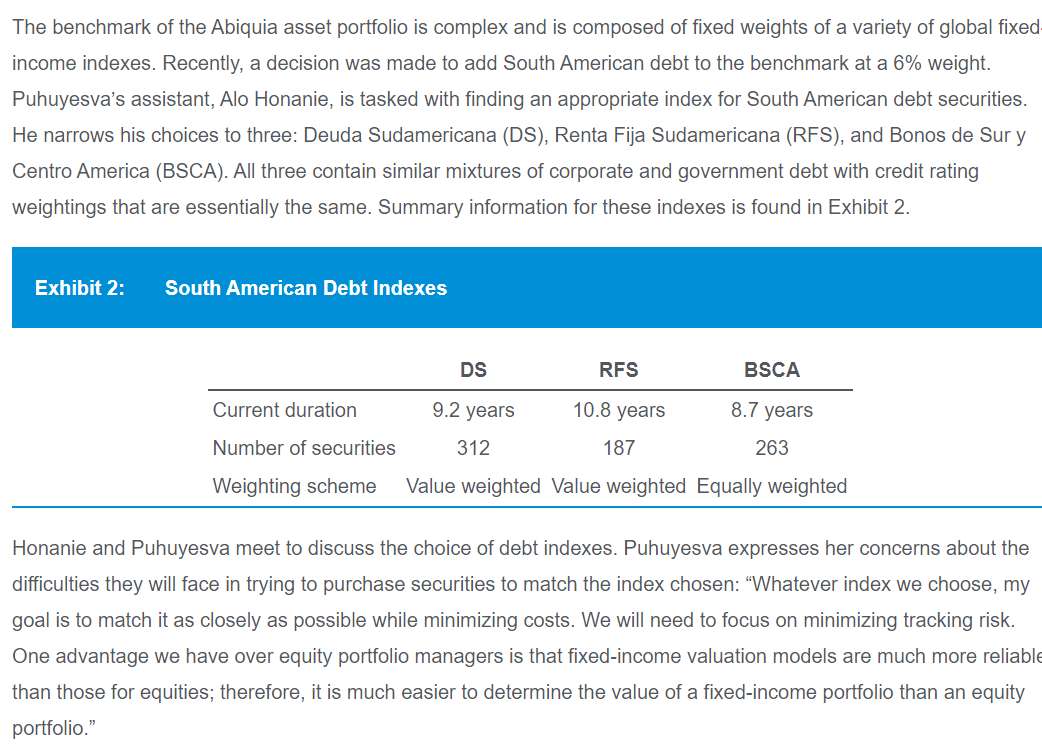Click the Equally weighted cell
This screenshot has width=1042, height=752.
772,486
